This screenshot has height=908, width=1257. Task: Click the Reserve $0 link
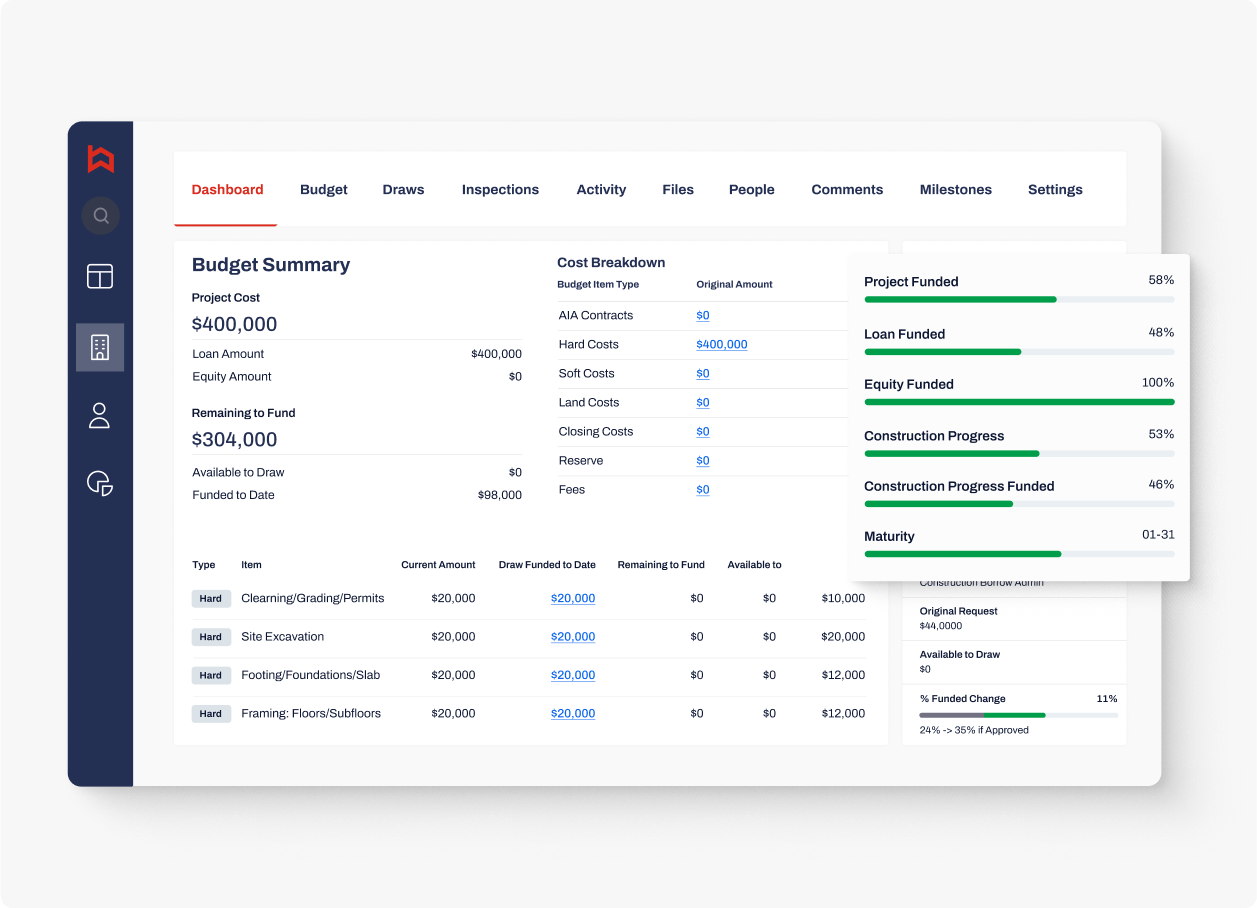point(703,460)
